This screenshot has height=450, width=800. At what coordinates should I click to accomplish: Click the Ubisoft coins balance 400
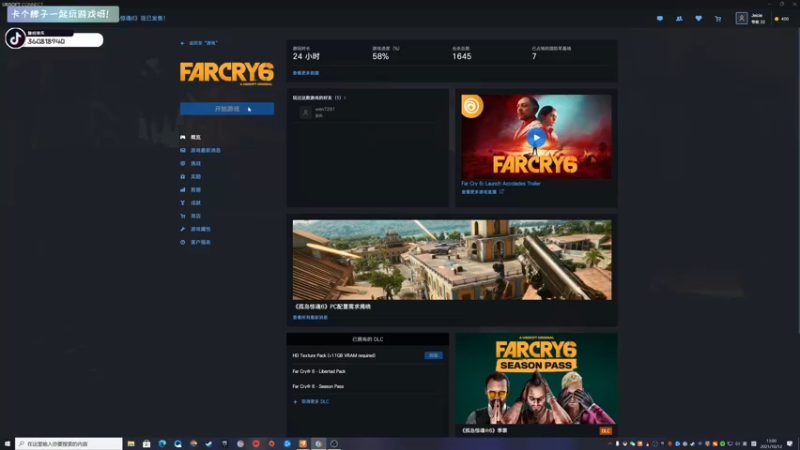pos(782,19)
